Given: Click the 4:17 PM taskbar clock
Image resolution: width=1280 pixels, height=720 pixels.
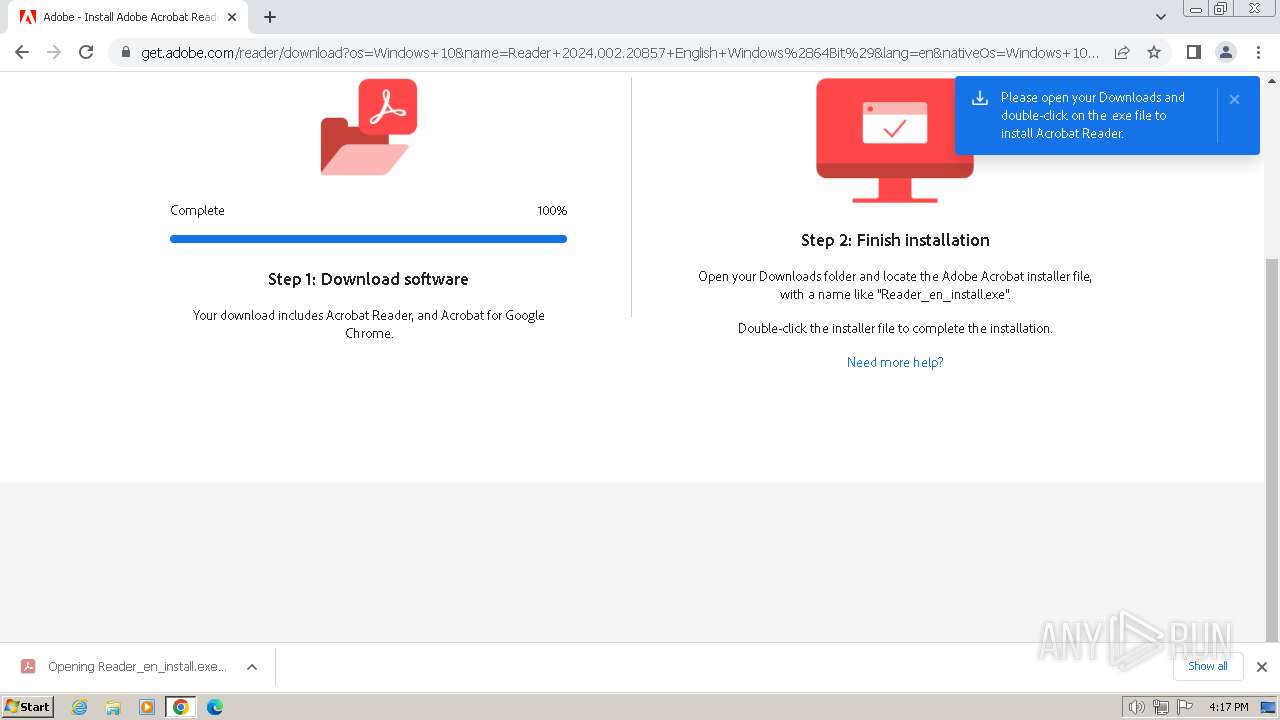Looking at the screenshot, I should [x=1228, y=707].
